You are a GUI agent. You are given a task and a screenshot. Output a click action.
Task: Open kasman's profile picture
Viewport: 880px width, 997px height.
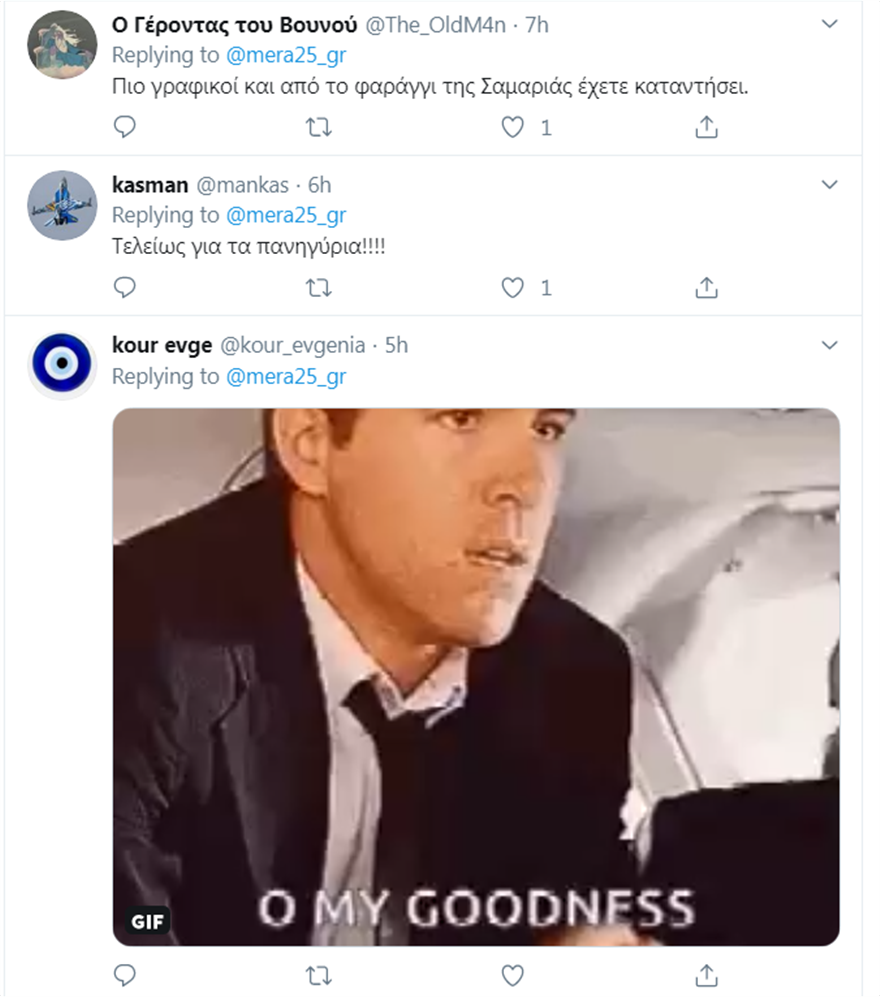coord(61,204)
